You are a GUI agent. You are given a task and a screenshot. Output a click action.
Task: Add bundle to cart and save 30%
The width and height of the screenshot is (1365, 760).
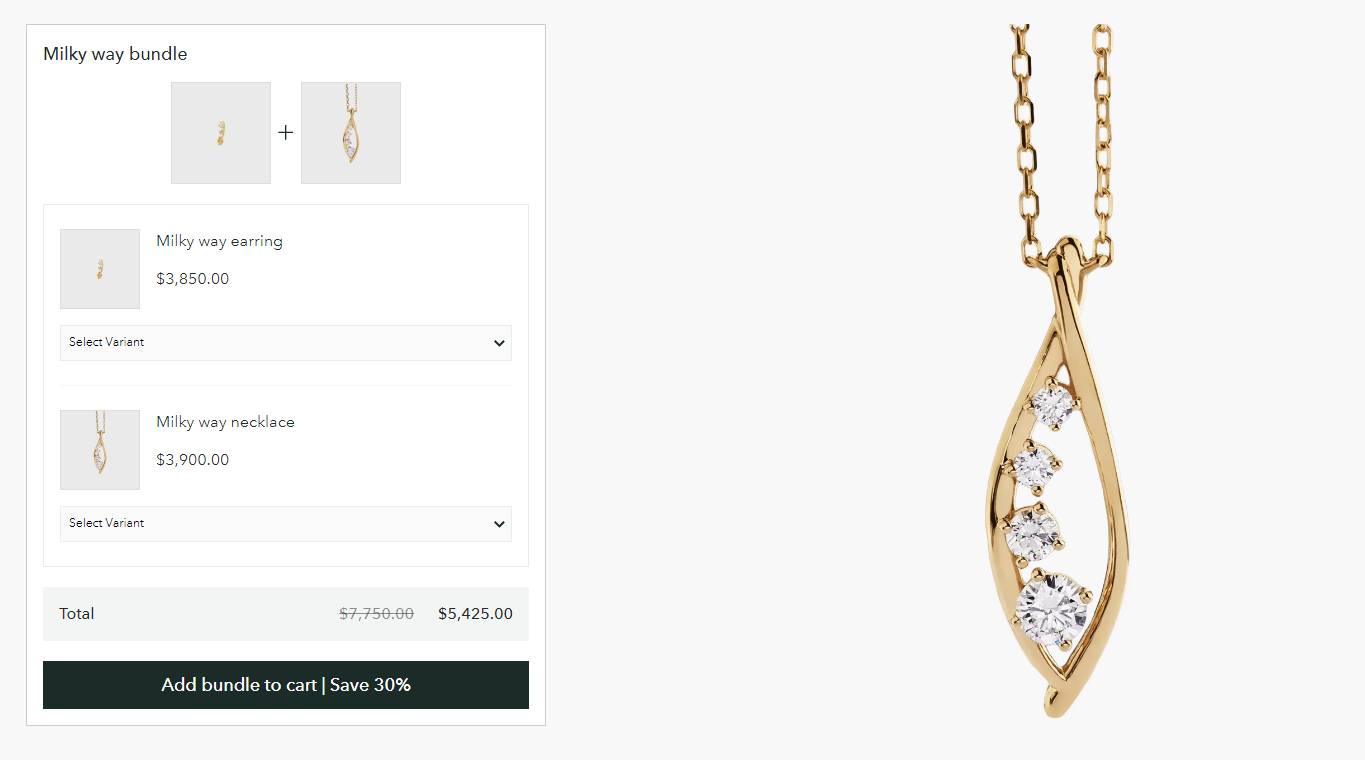tap(286, 685)
